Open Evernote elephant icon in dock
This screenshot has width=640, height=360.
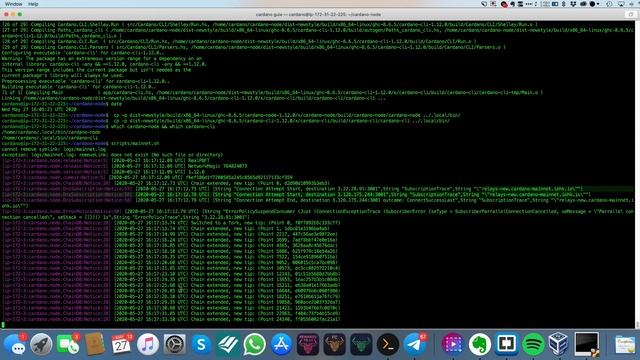point(480,344)
